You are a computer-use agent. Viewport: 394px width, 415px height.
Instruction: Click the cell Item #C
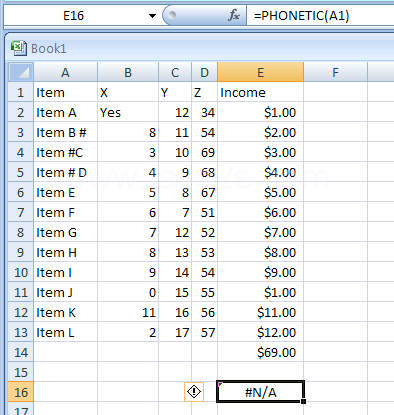point(65,152)
